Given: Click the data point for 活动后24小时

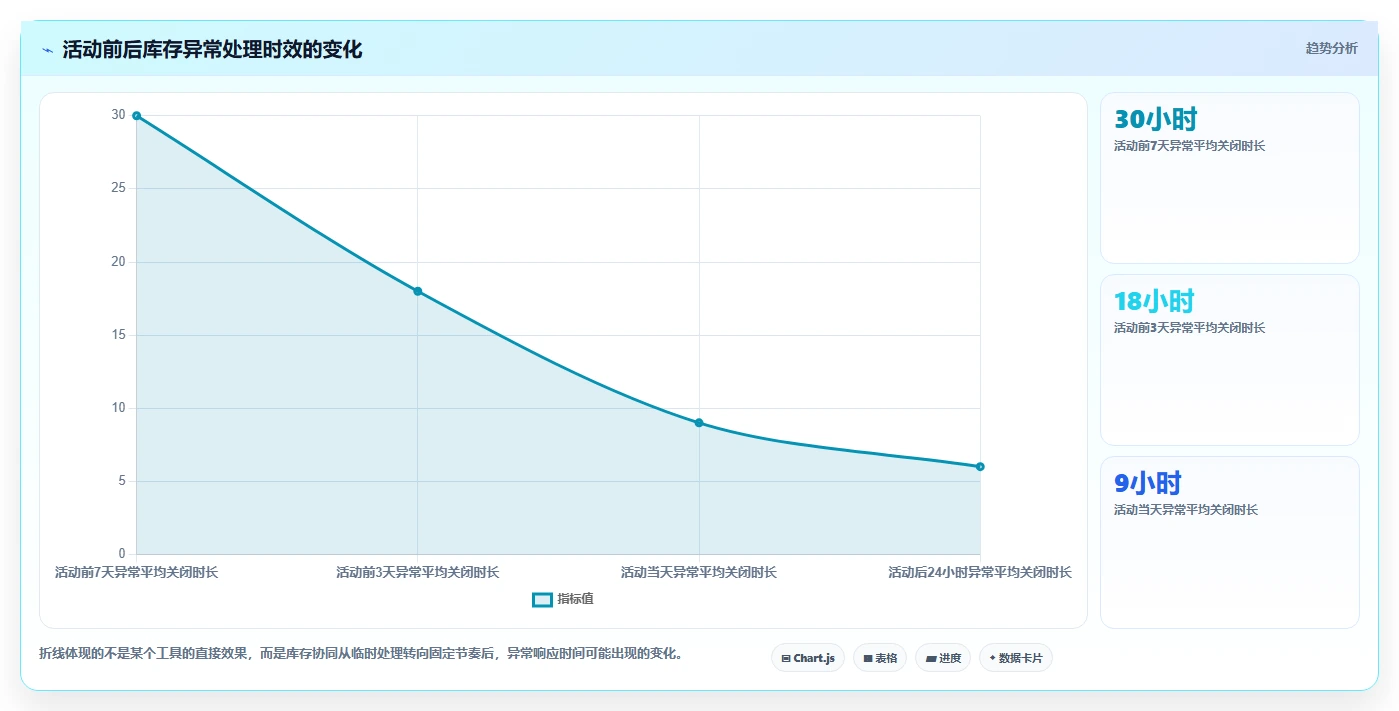Looking at the screenshot, I should [x=980, y=467].
